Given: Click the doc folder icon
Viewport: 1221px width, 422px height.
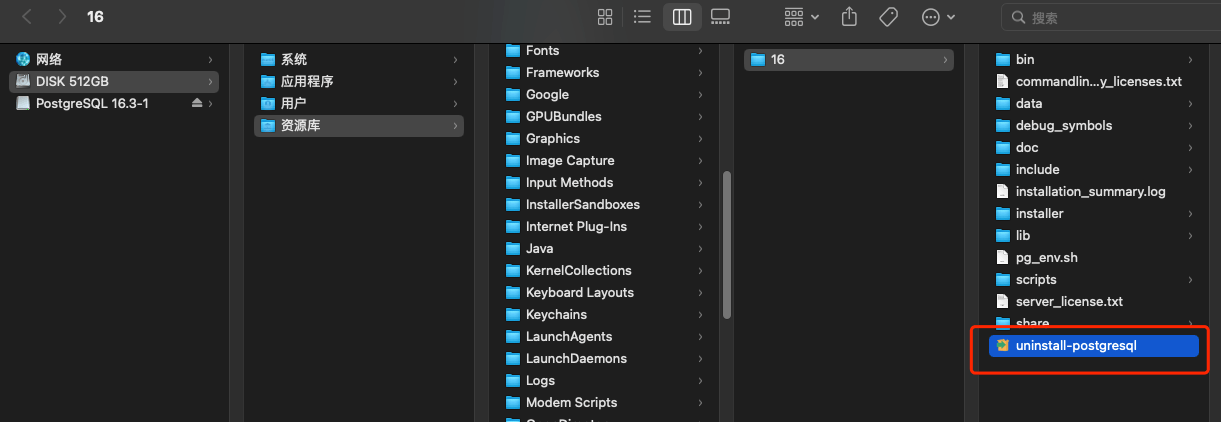Looking at the screenshot, I should coord(1003,148).
